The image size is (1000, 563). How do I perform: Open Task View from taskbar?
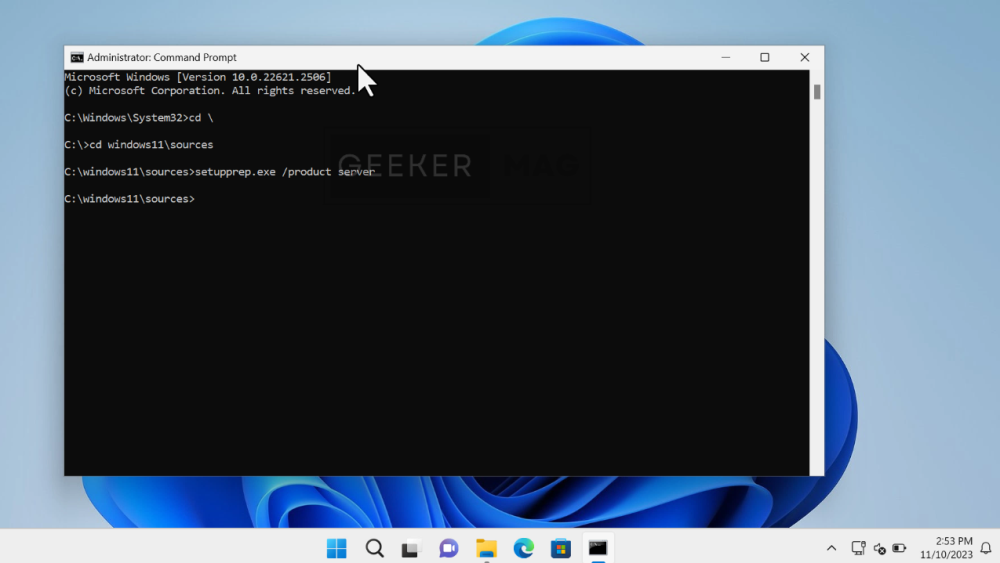pyautogui.click(x=411, y=548)
